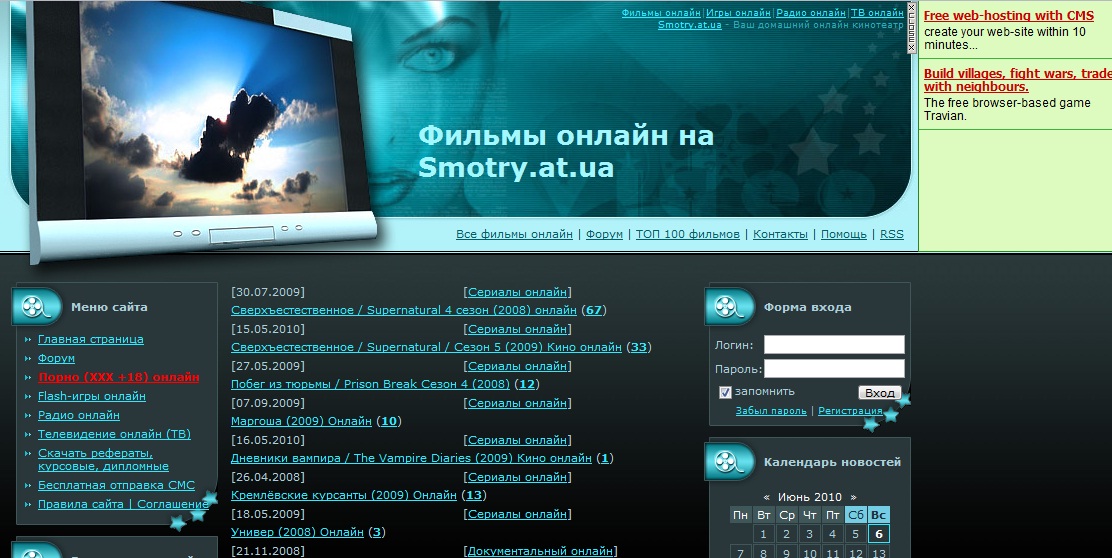Open Побег из тюрьмы / Prison Break entry

coord(370,384)
